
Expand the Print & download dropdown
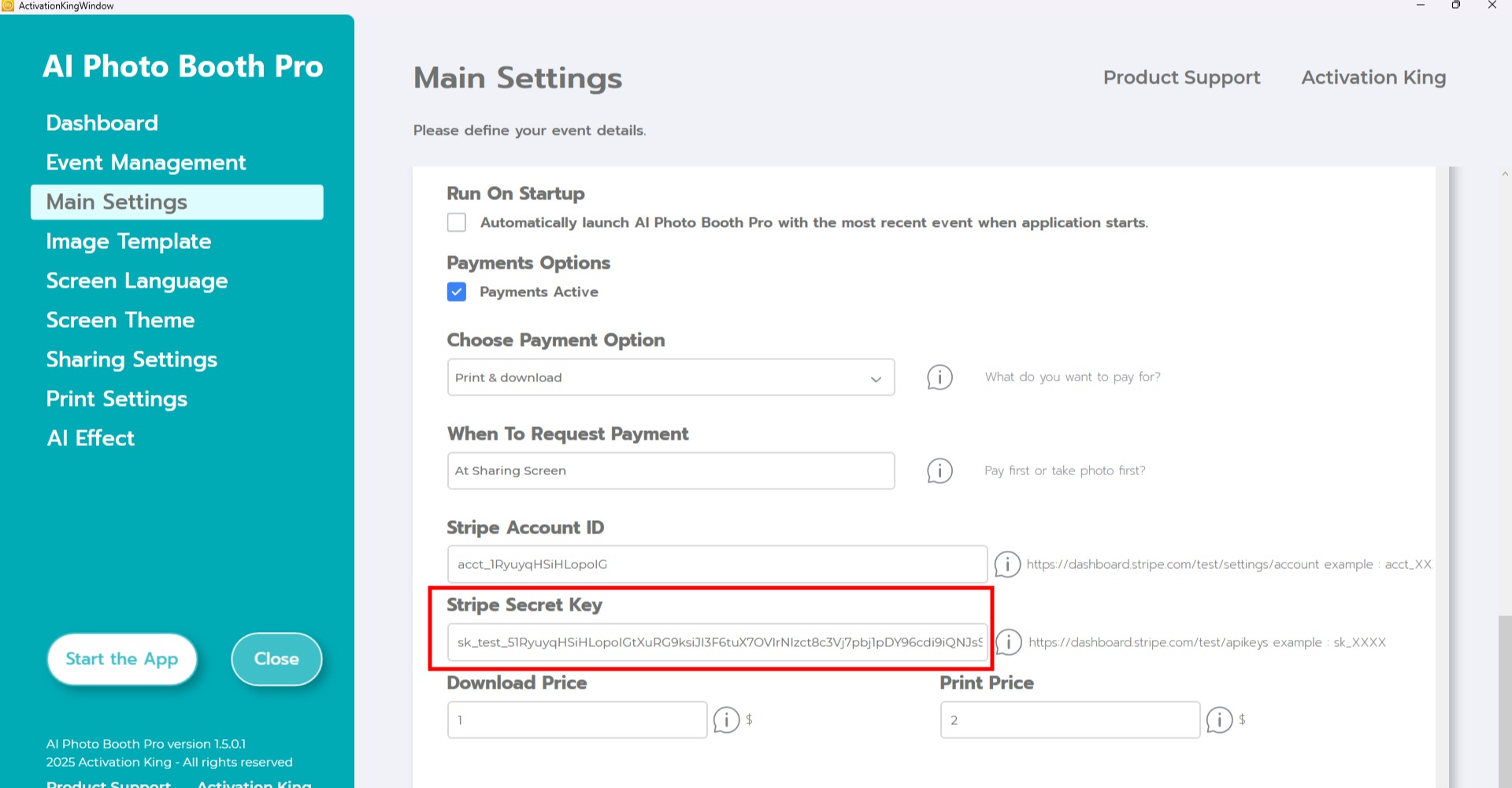click(670, 377)
